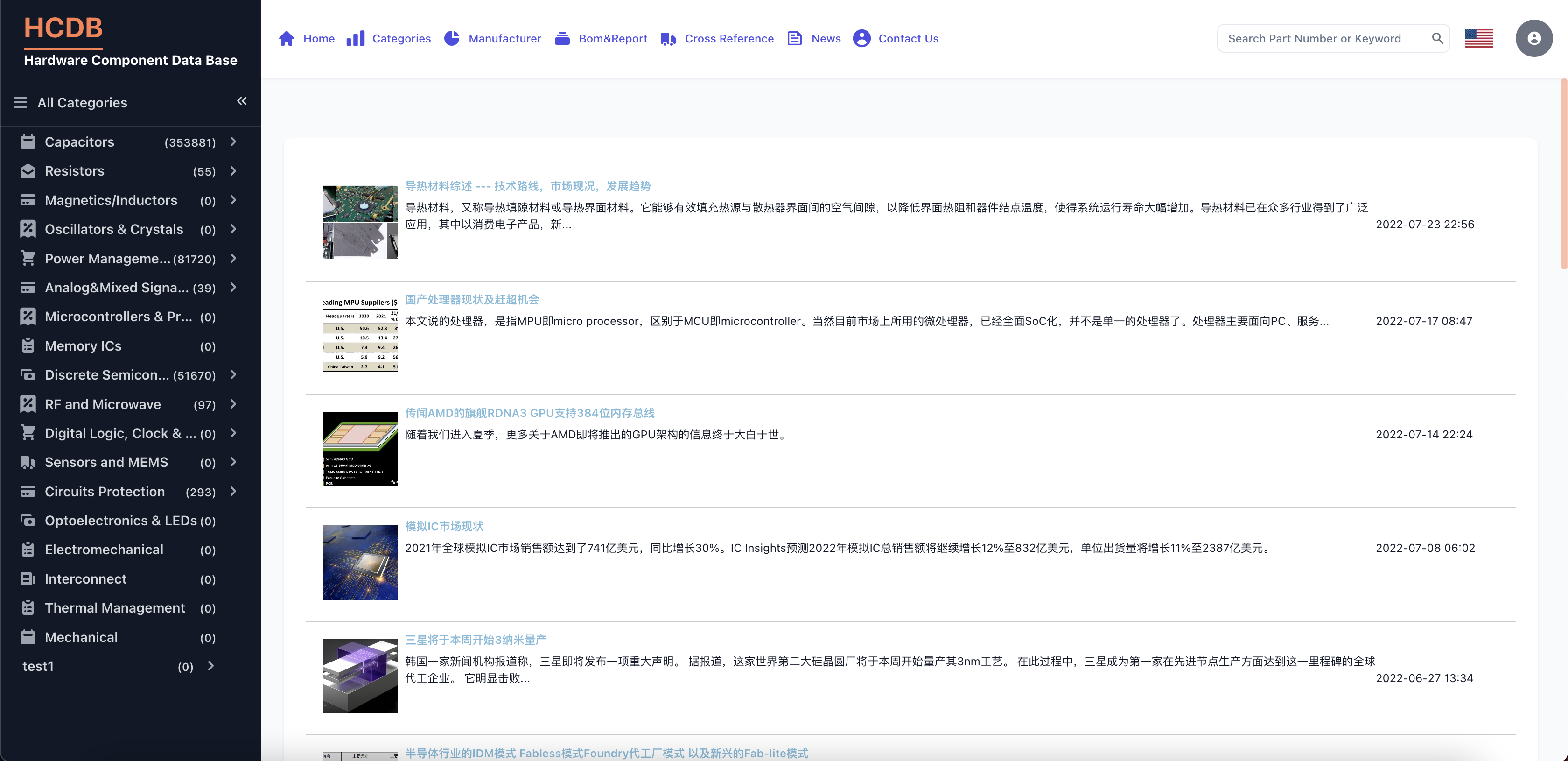The height and width of the screenshot is (761, 1568).
Task: Open the News menu item
Action: click(826, 38)
